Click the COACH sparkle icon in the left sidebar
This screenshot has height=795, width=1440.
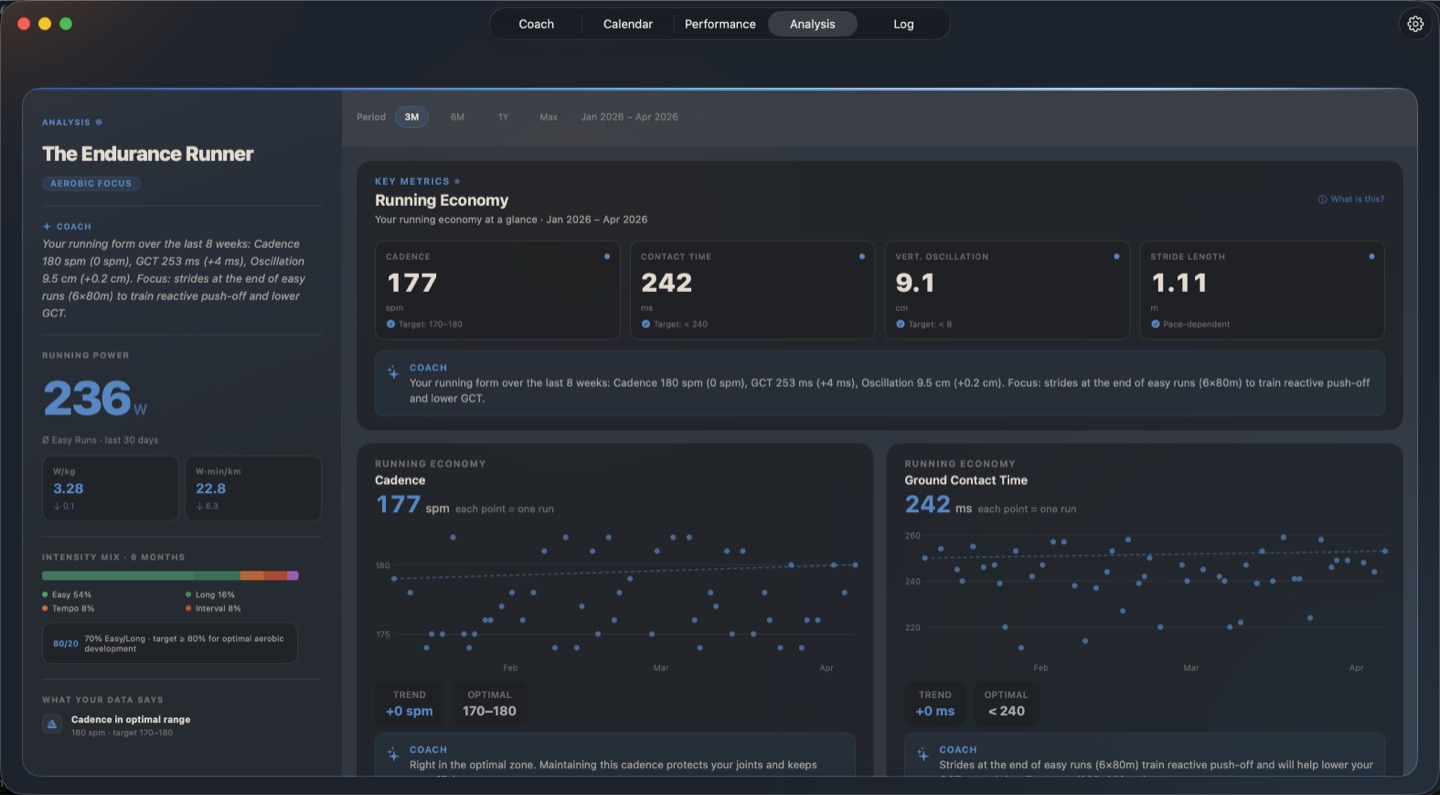47,226
